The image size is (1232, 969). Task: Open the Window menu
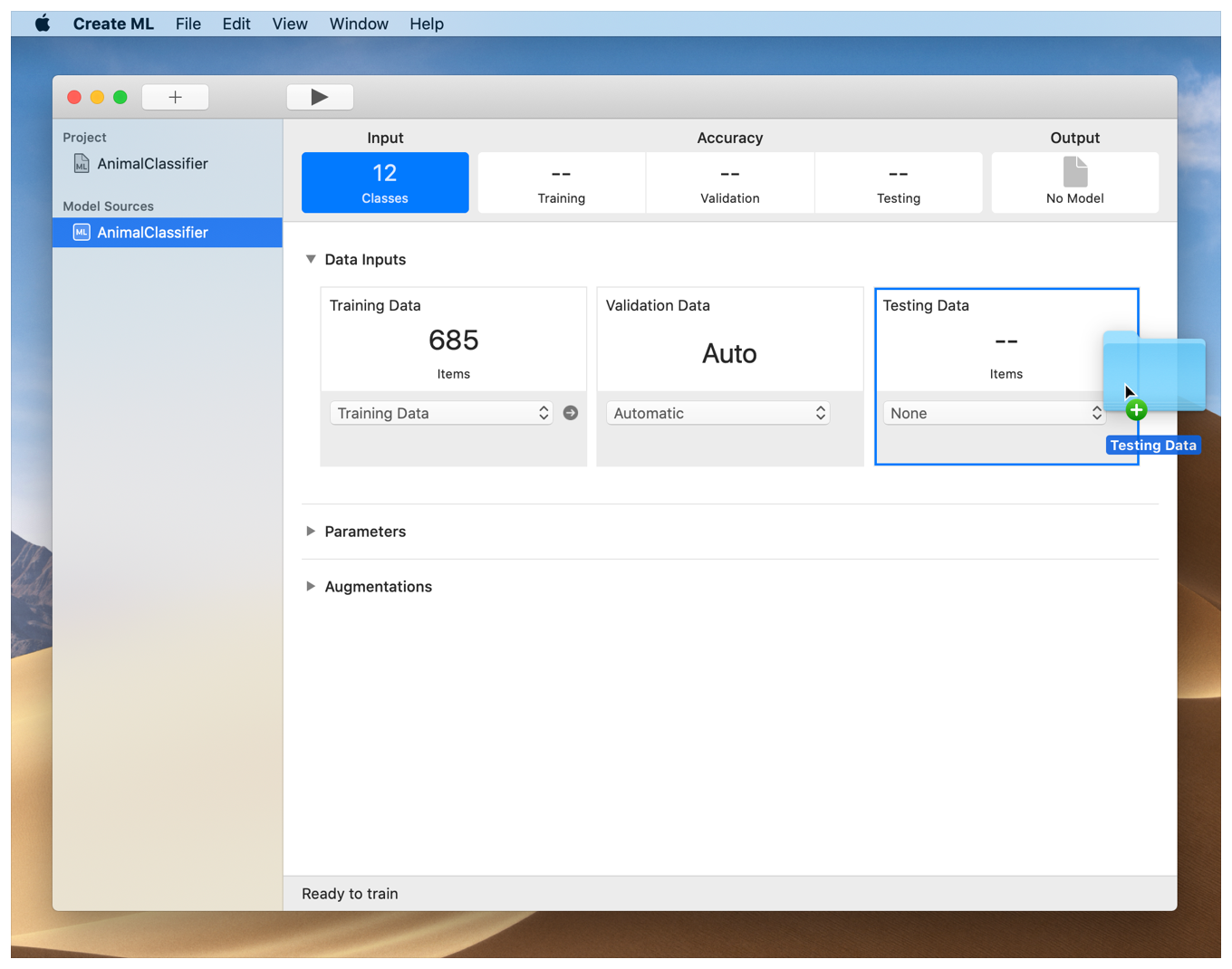359,24
